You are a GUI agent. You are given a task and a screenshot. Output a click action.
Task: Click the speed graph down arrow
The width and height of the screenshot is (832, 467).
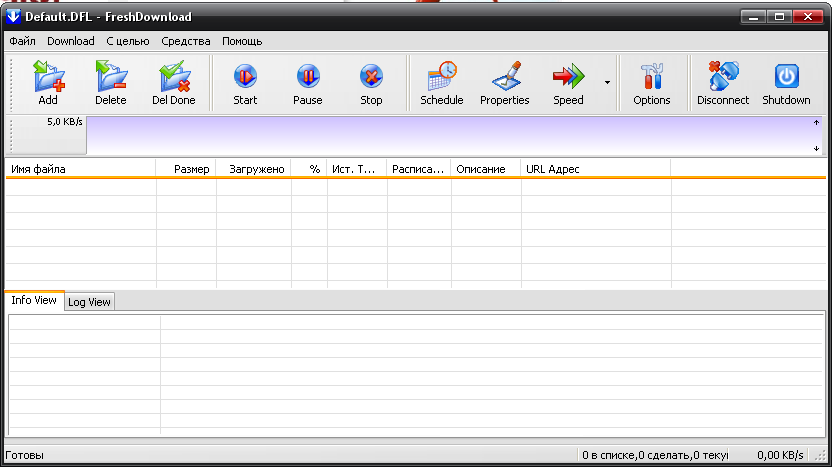816,149
